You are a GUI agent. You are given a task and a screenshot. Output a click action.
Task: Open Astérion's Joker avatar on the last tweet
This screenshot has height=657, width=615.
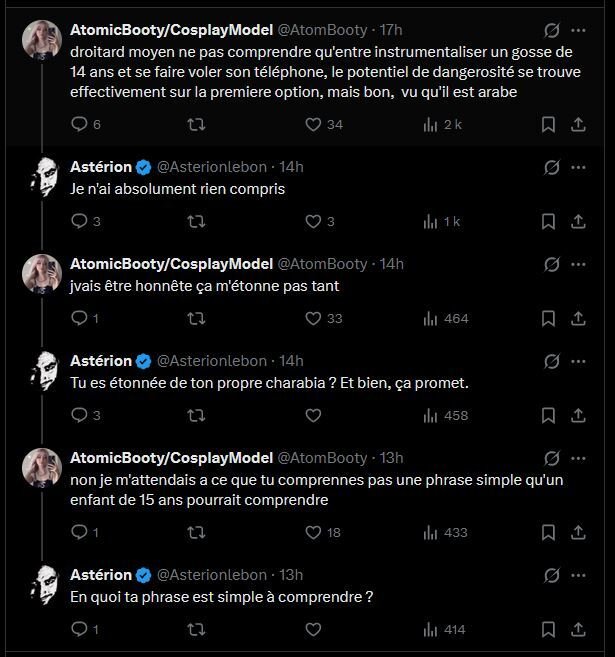coord(44,585)
